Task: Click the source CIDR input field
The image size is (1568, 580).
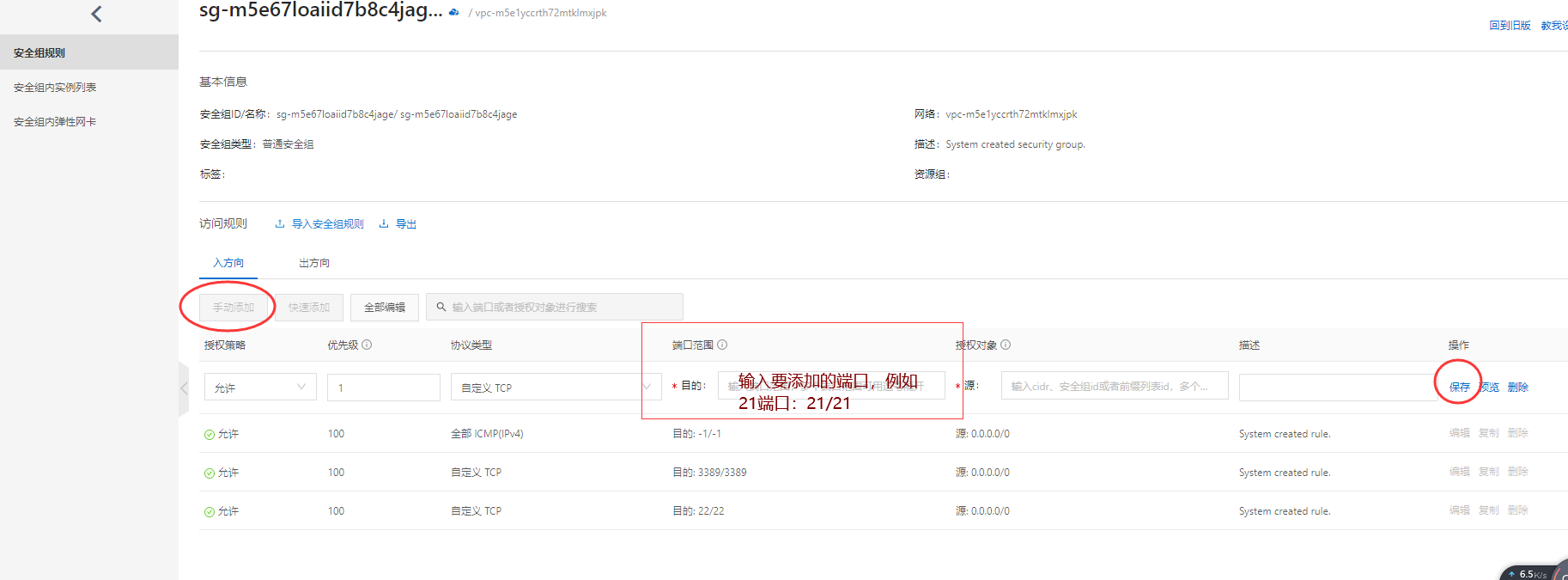Action: tap(1114, 387)
